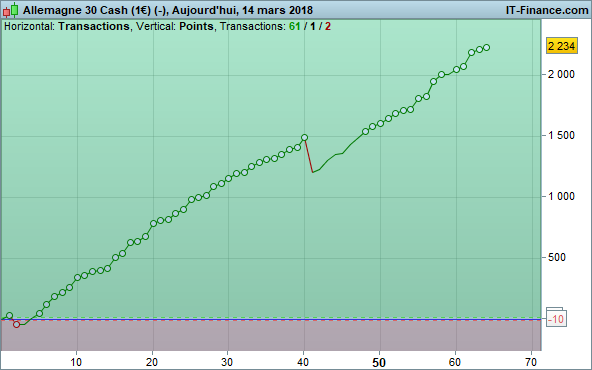Click the candlestick icon in title bar
This screenshot has height=370, width=592.
pos(11,10)
